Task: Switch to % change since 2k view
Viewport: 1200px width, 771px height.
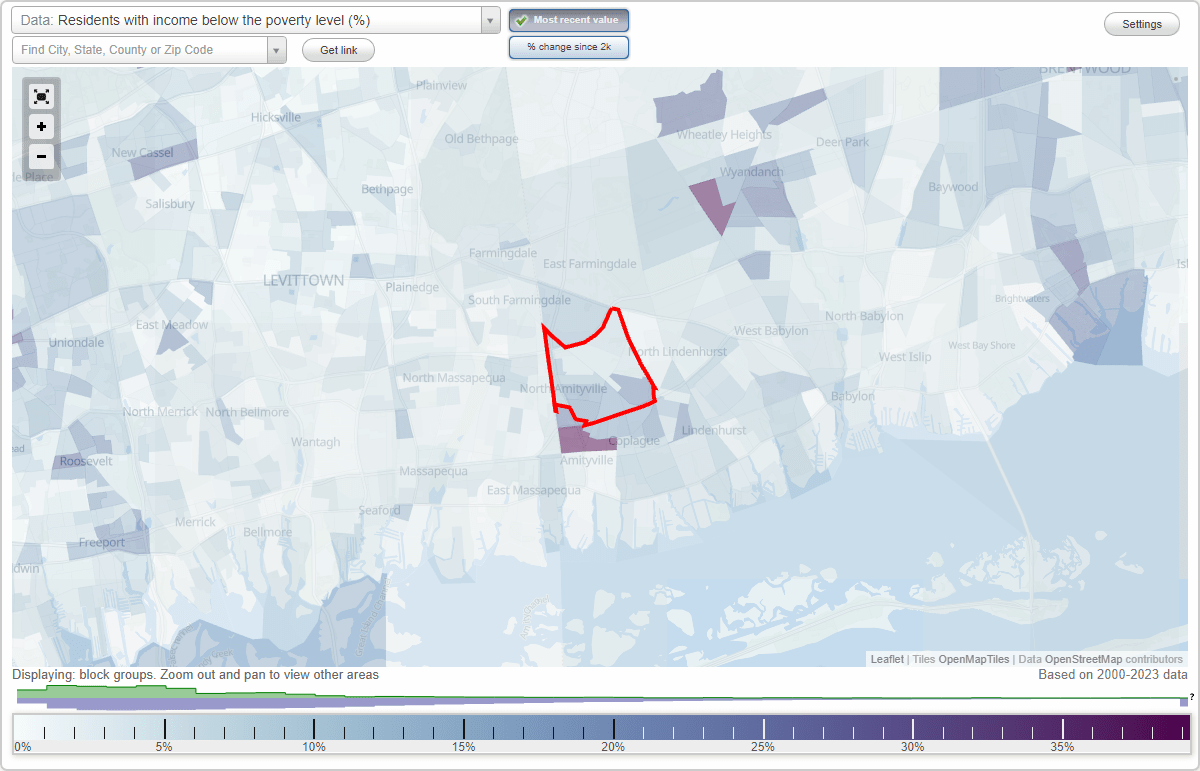Action: coord(569,46)
